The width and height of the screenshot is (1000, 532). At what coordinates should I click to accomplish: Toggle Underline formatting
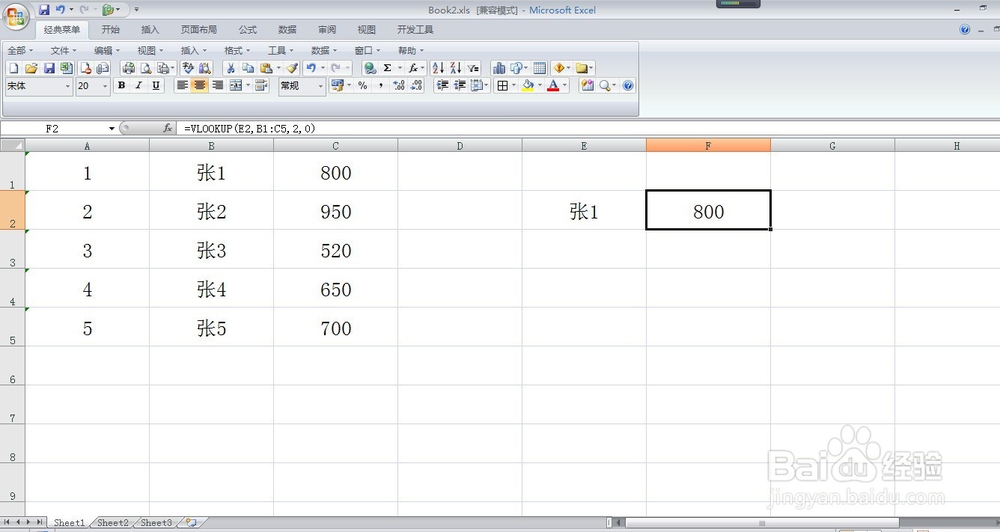pos(156,85)
